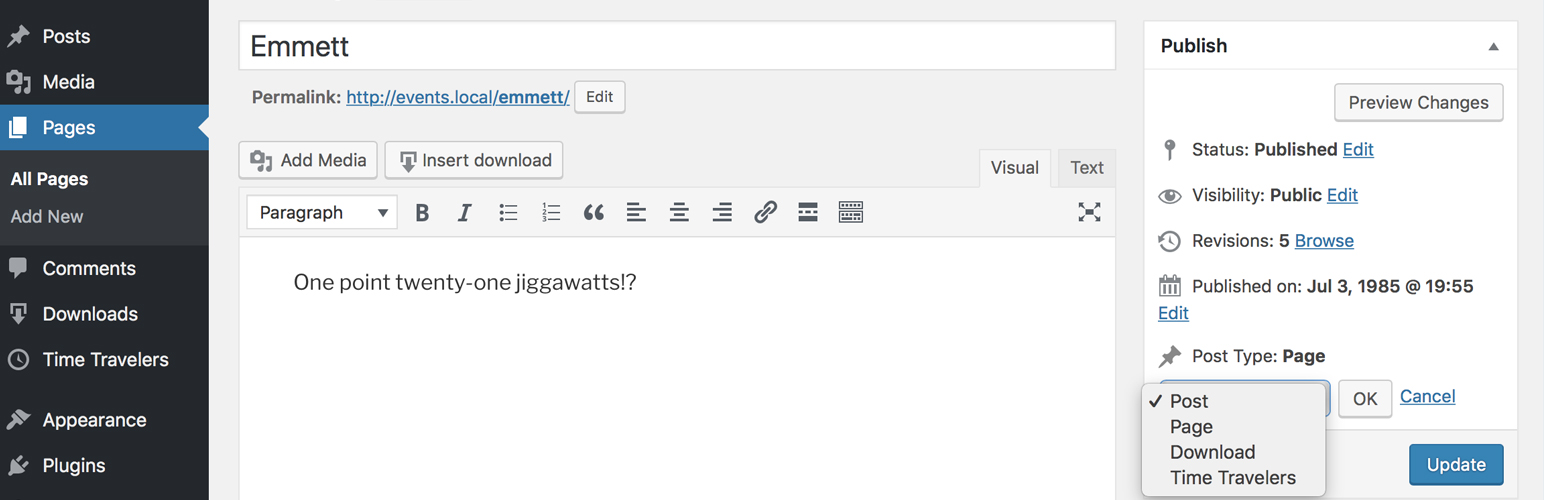Click the Update button
The width and height of the screenshot is (1544, 500).
[x=1456, y=465]
